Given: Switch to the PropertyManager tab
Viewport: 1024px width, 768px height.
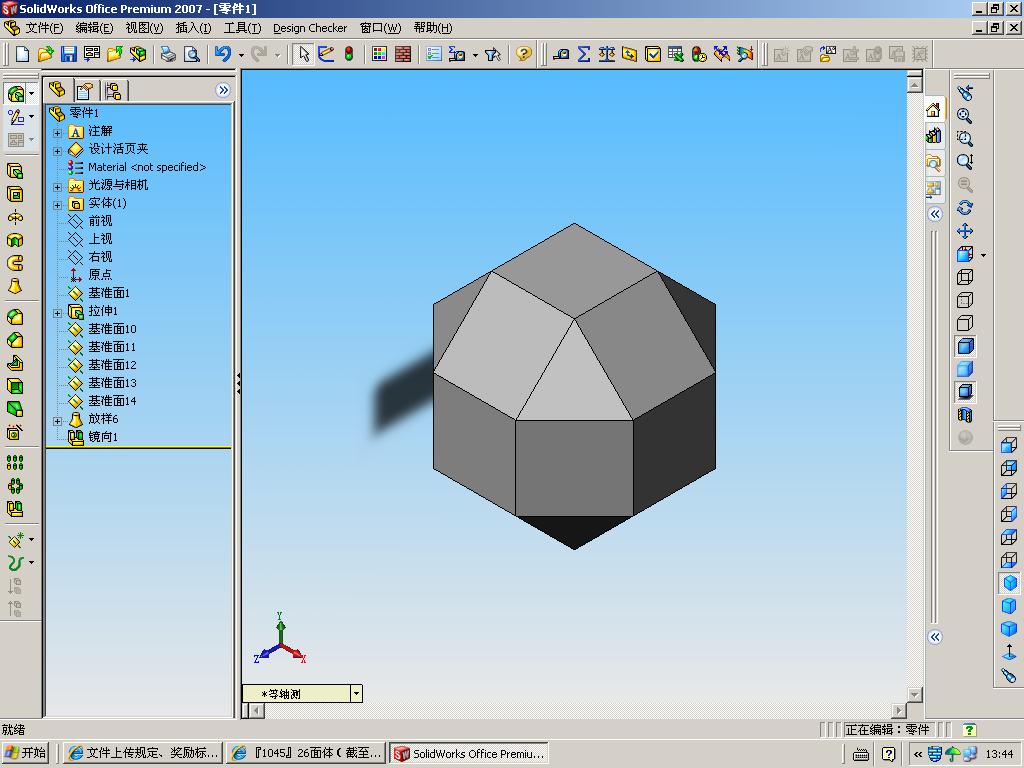Looking at the screenshot, I should tap(85, 90).
